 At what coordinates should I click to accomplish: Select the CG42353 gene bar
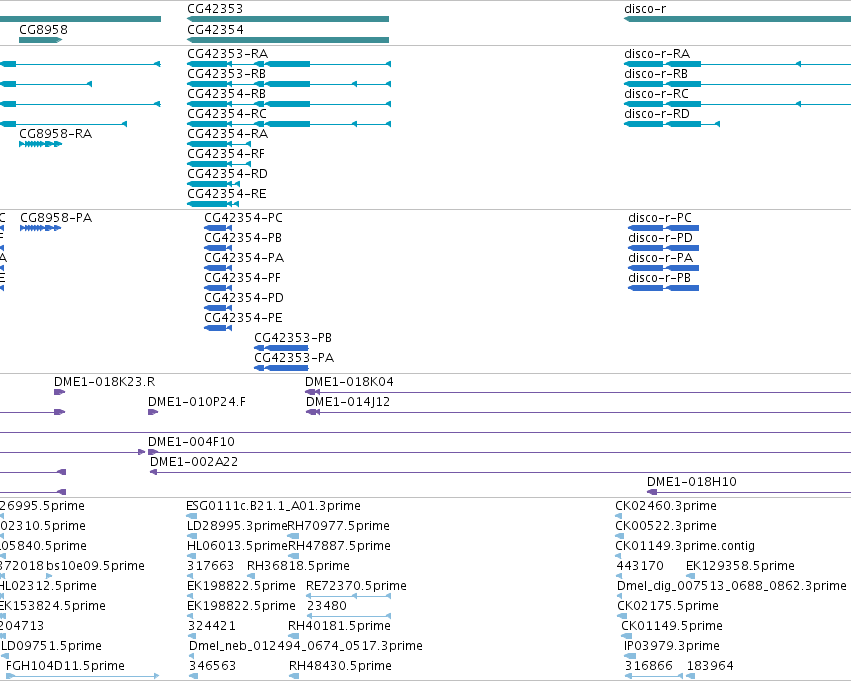tap(288, 19)
